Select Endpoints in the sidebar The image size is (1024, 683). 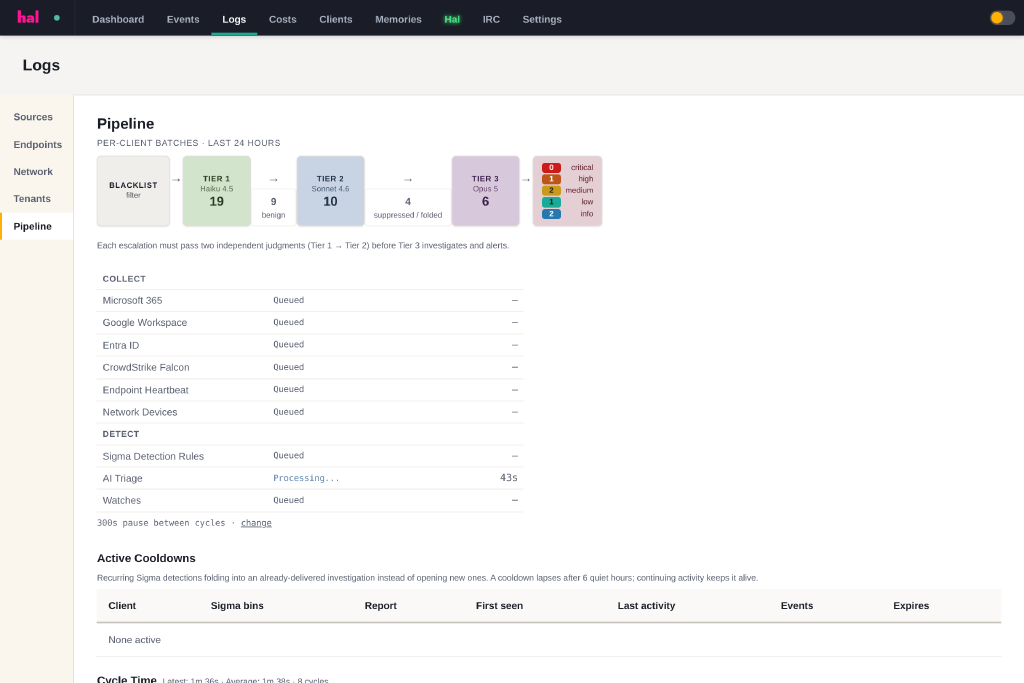(37, 144)
